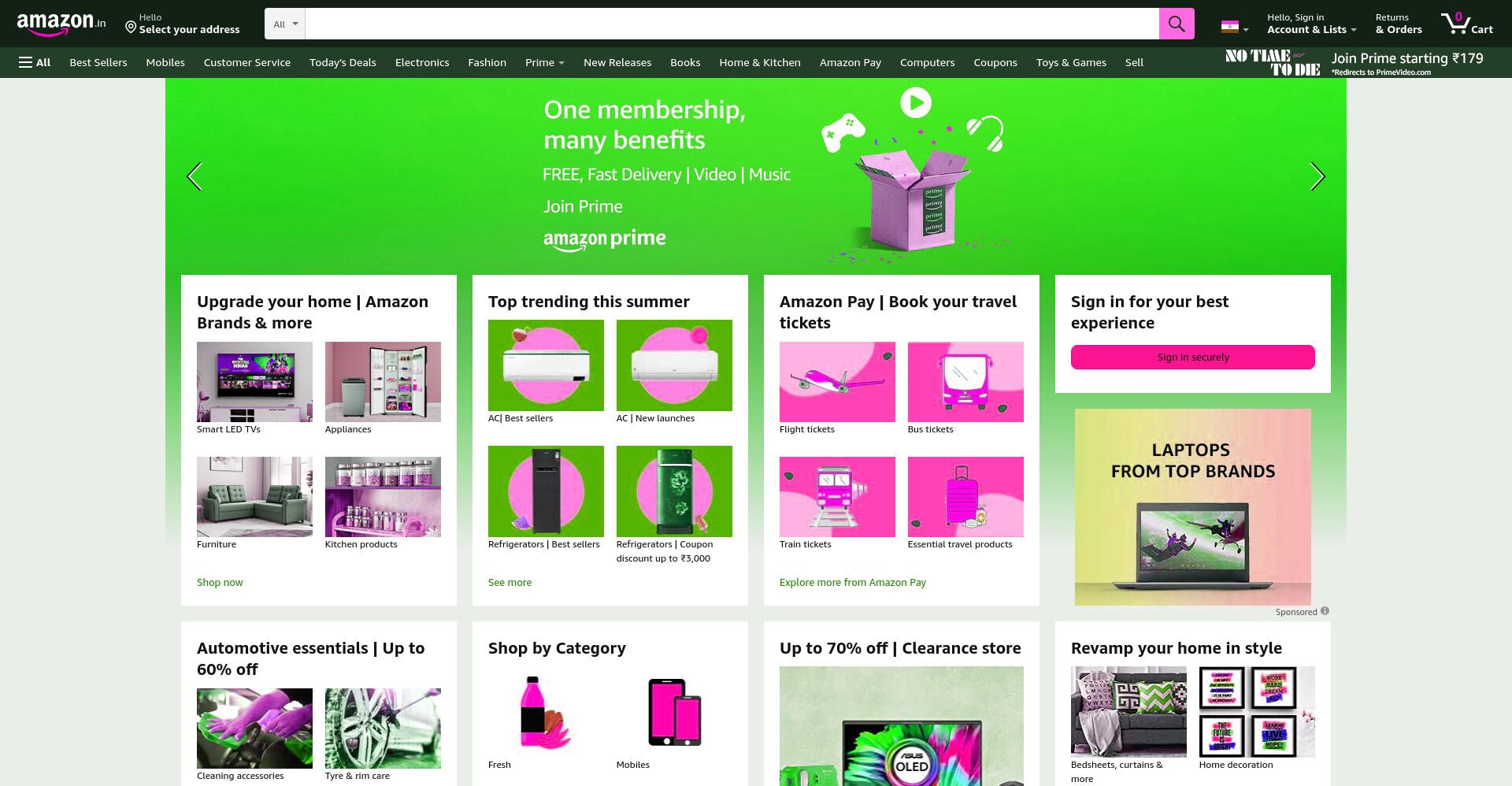Viewport: 1512px width, 786px height.
Task: Open the Clearance store OLED laptop image
Action: [902, 726]
